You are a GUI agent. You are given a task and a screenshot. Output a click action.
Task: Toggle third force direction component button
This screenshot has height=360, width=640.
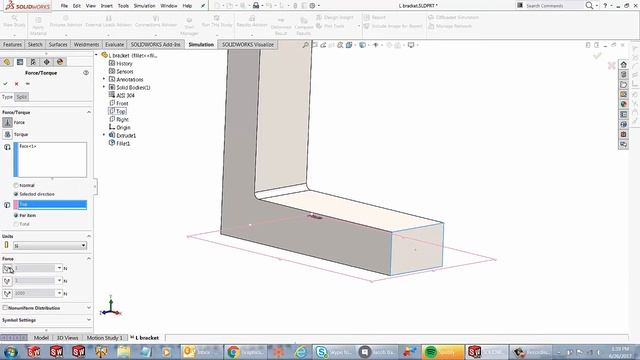[x=7, y=293]
